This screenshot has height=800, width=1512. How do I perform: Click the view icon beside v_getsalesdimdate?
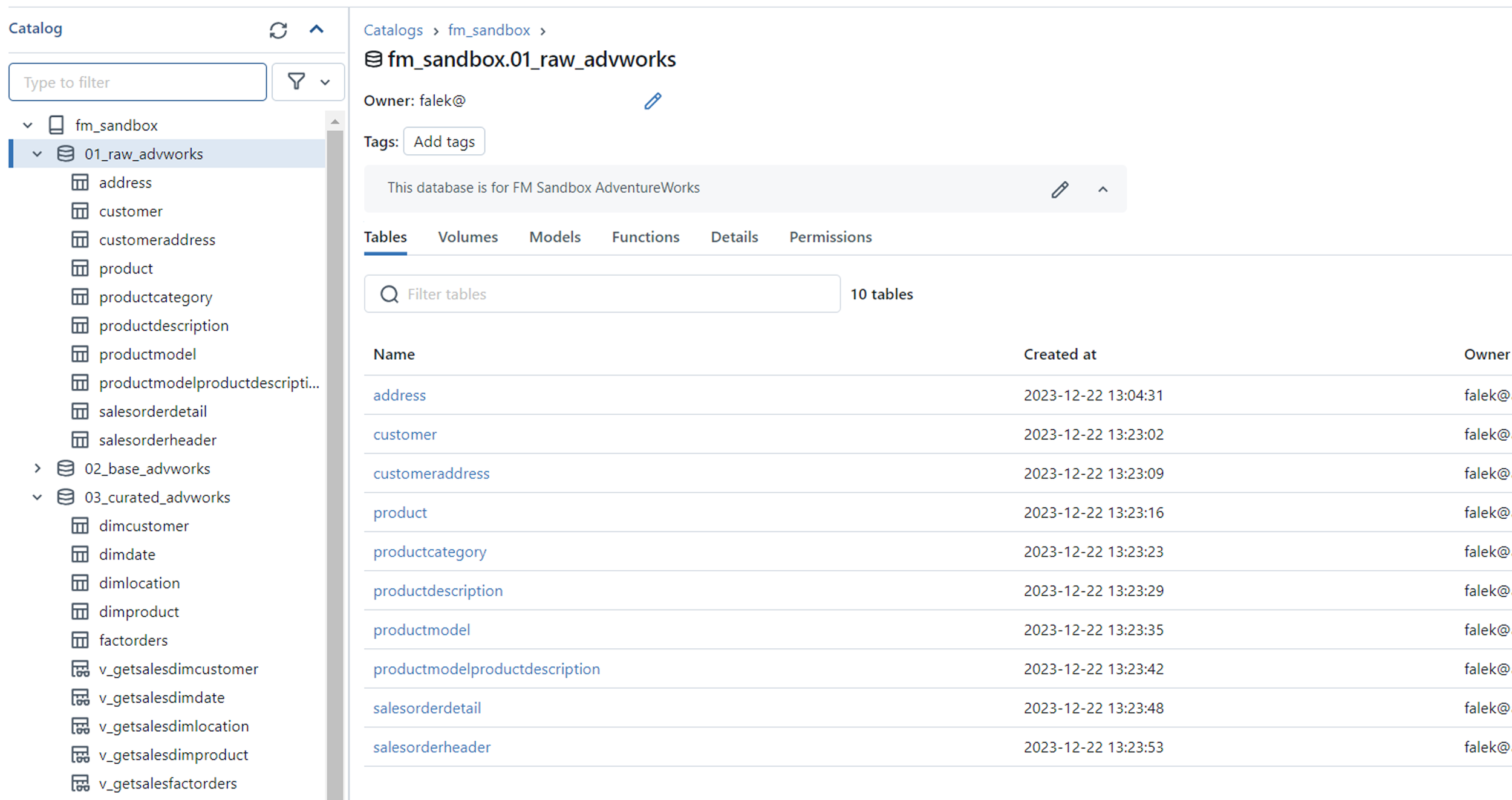tap(81, 697)
